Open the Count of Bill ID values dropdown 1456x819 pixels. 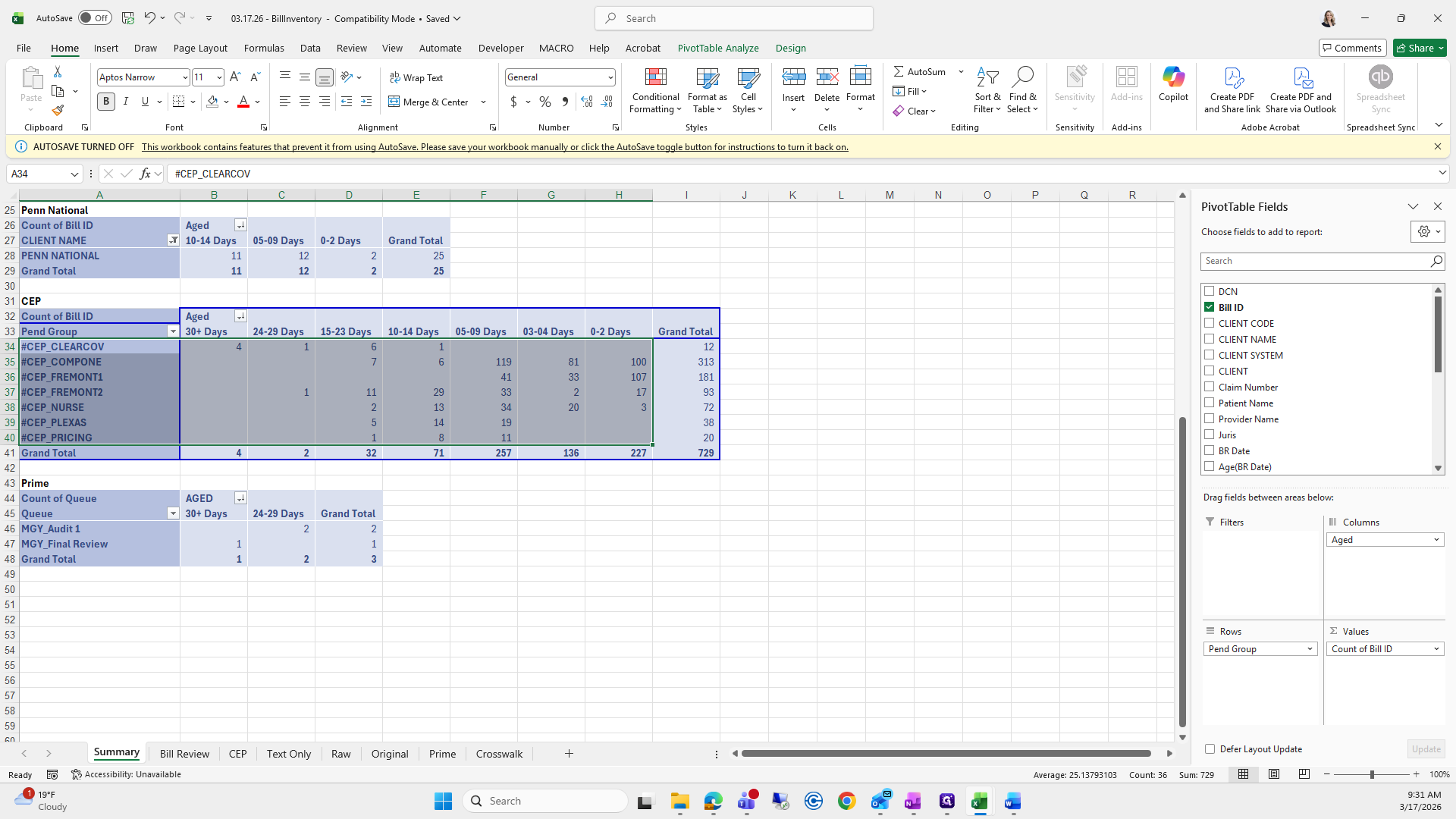click(x=1436, y=649)
